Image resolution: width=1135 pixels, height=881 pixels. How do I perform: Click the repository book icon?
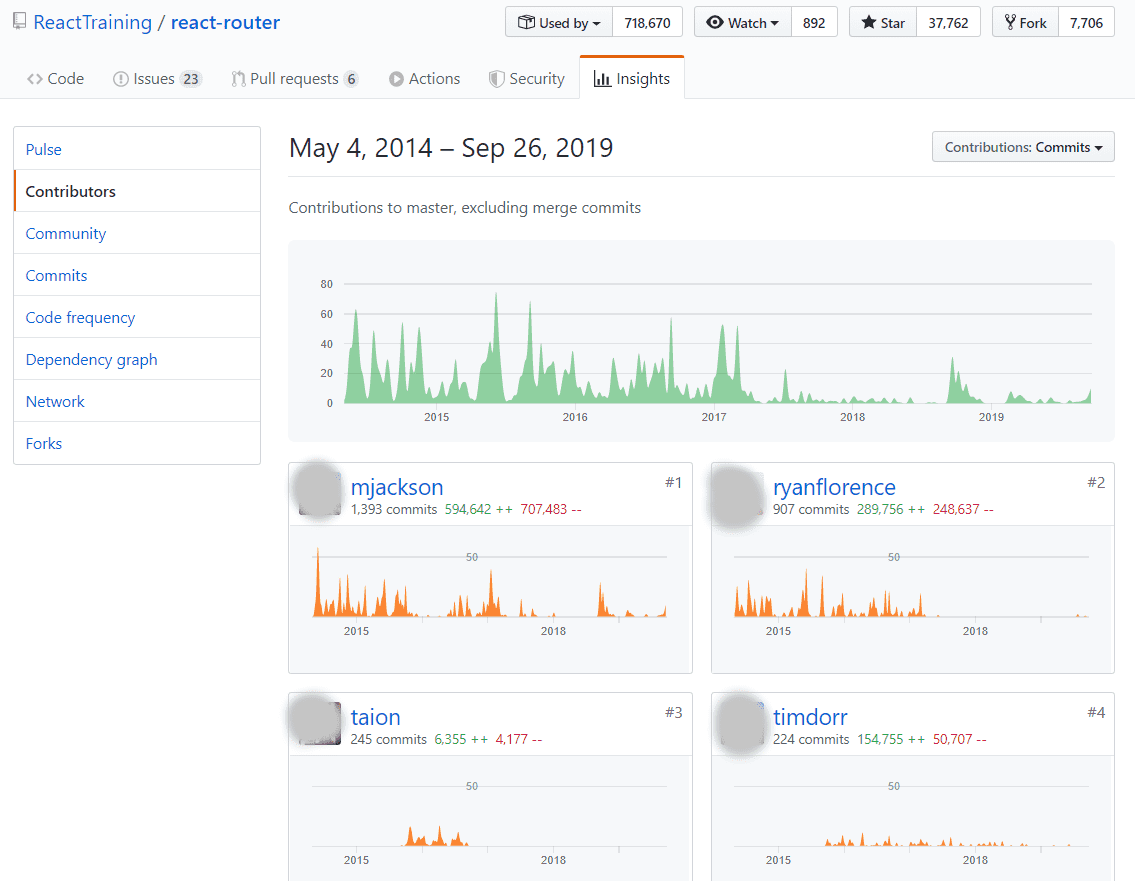(x=20, y=22)
